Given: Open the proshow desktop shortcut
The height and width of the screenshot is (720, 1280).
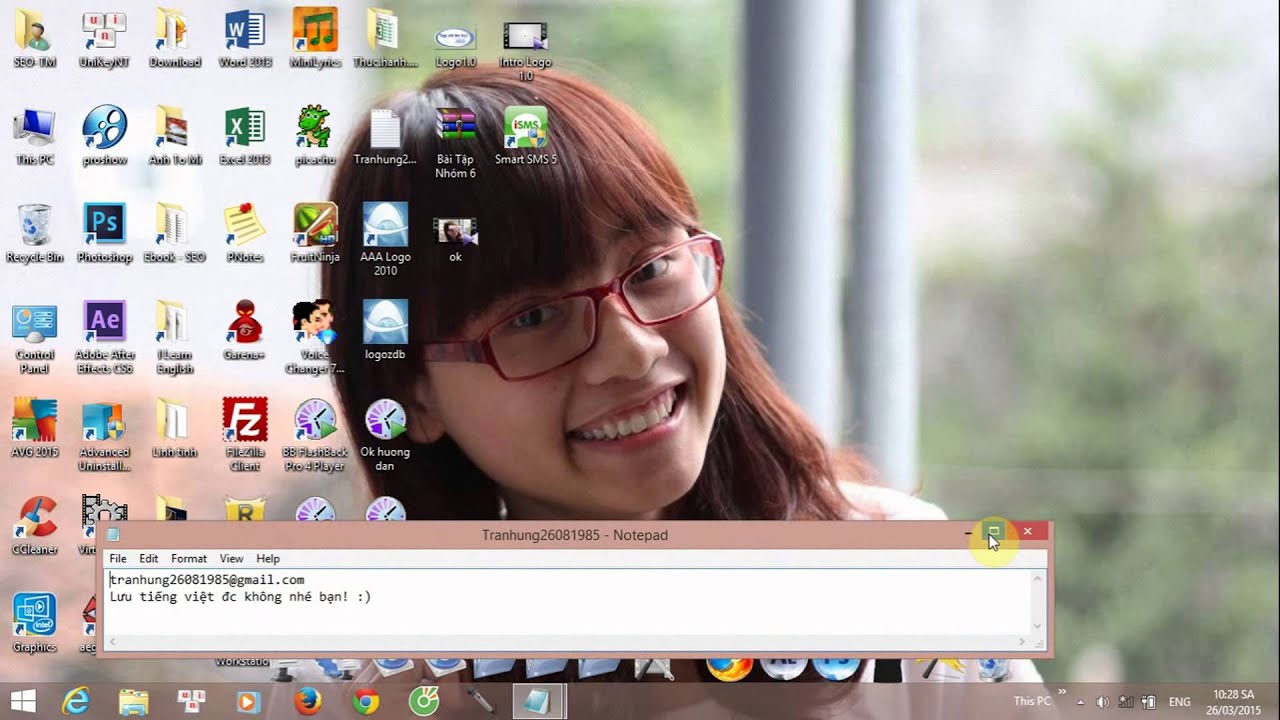Looking at the screenshot, I should (x=104, y=136).
